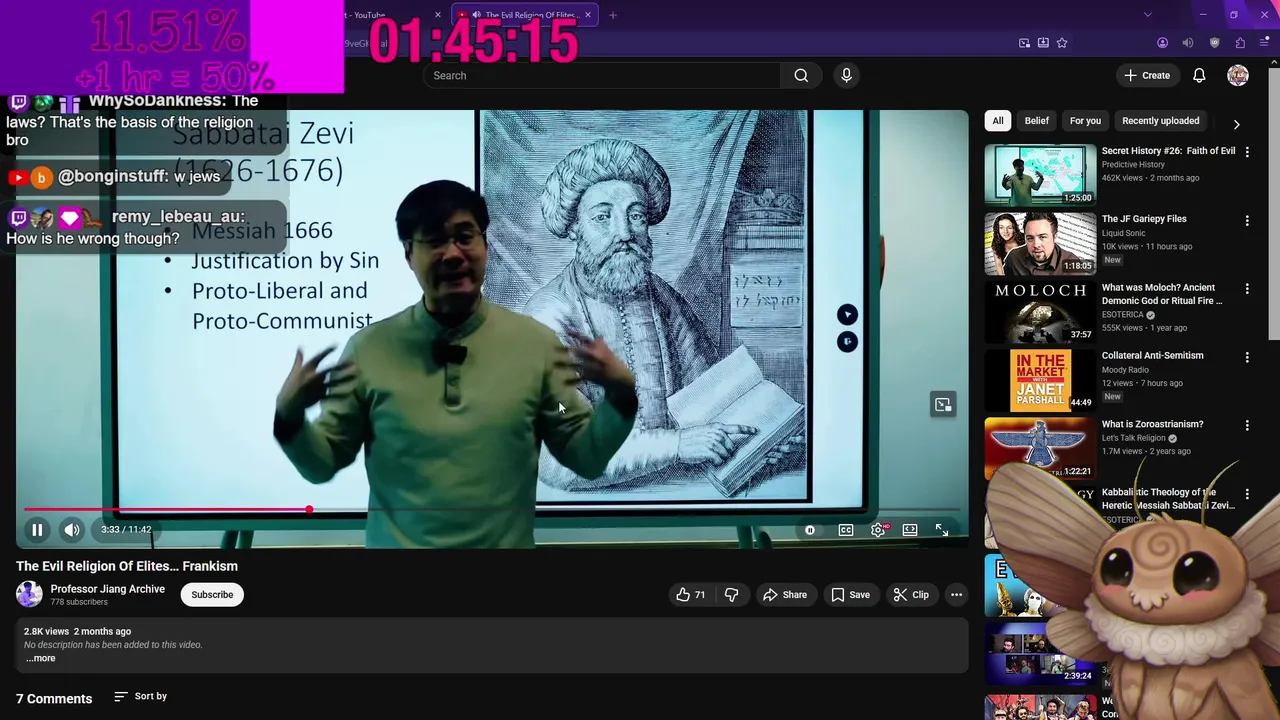Screen dimensions: 1280x720
Task: Like the video with the thumbs-up
Action: tap(691, 595)
